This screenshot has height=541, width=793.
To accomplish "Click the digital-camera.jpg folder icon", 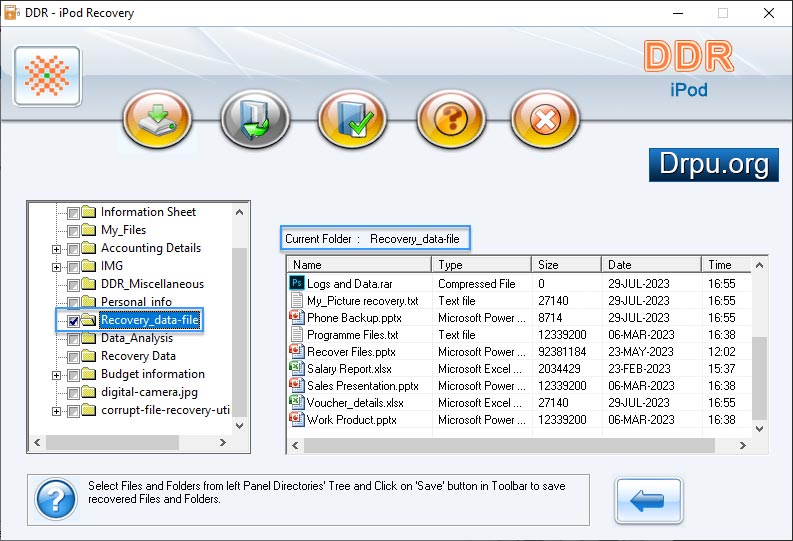I will pyautogui.click(x=89, y=392).
